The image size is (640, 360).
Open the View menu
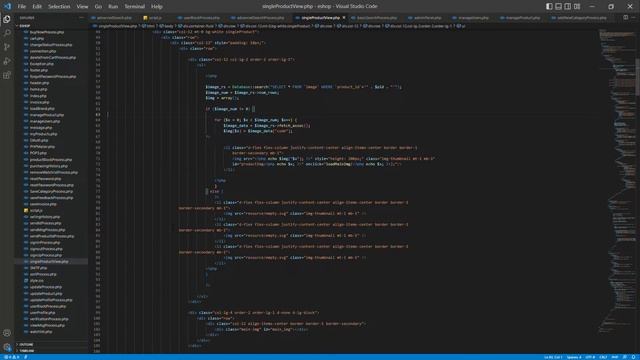[x=82, y=7]
